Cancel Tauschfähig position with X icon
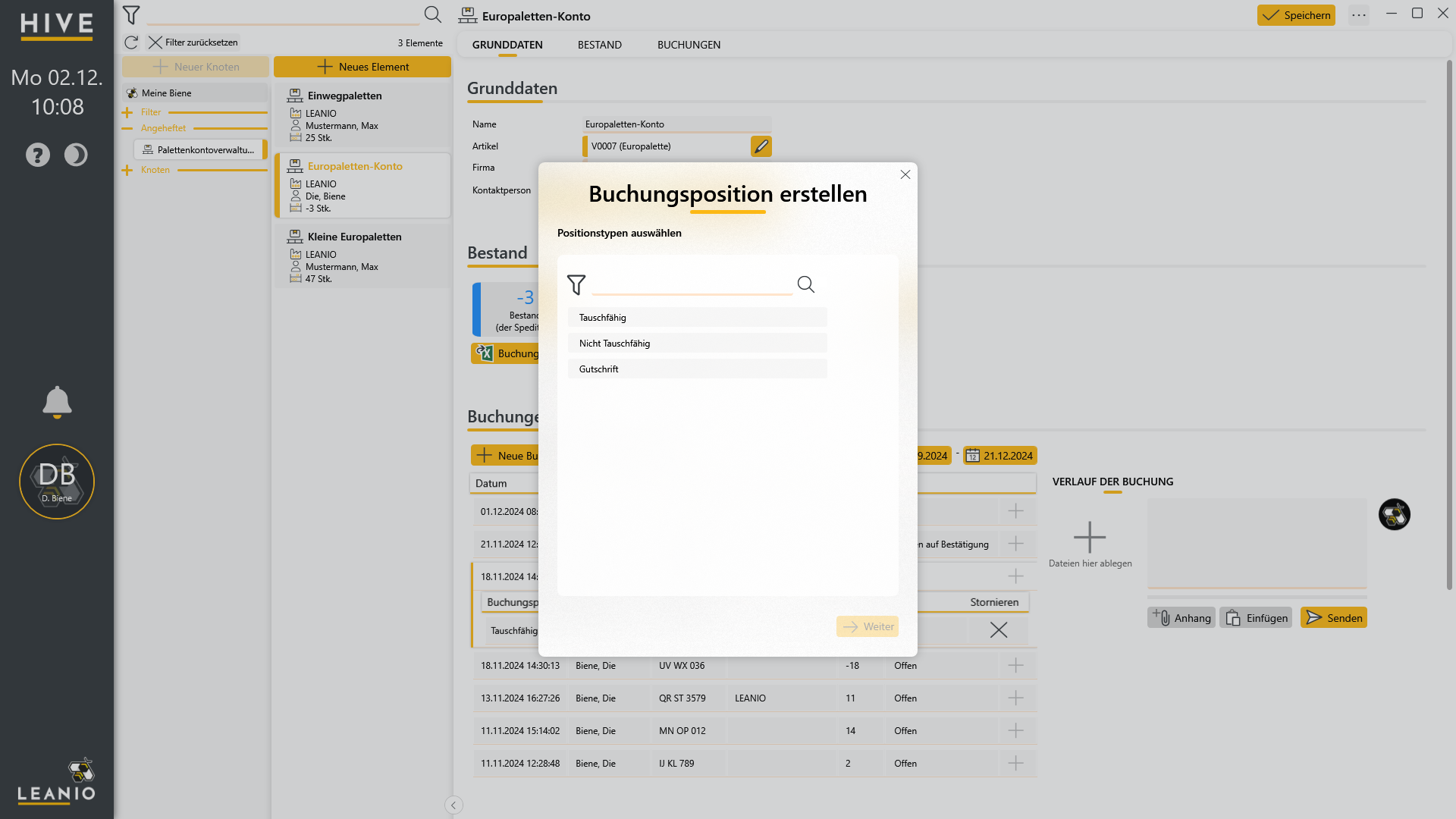The height and width of the screenshot is (819, 1456). pos(999,630)
